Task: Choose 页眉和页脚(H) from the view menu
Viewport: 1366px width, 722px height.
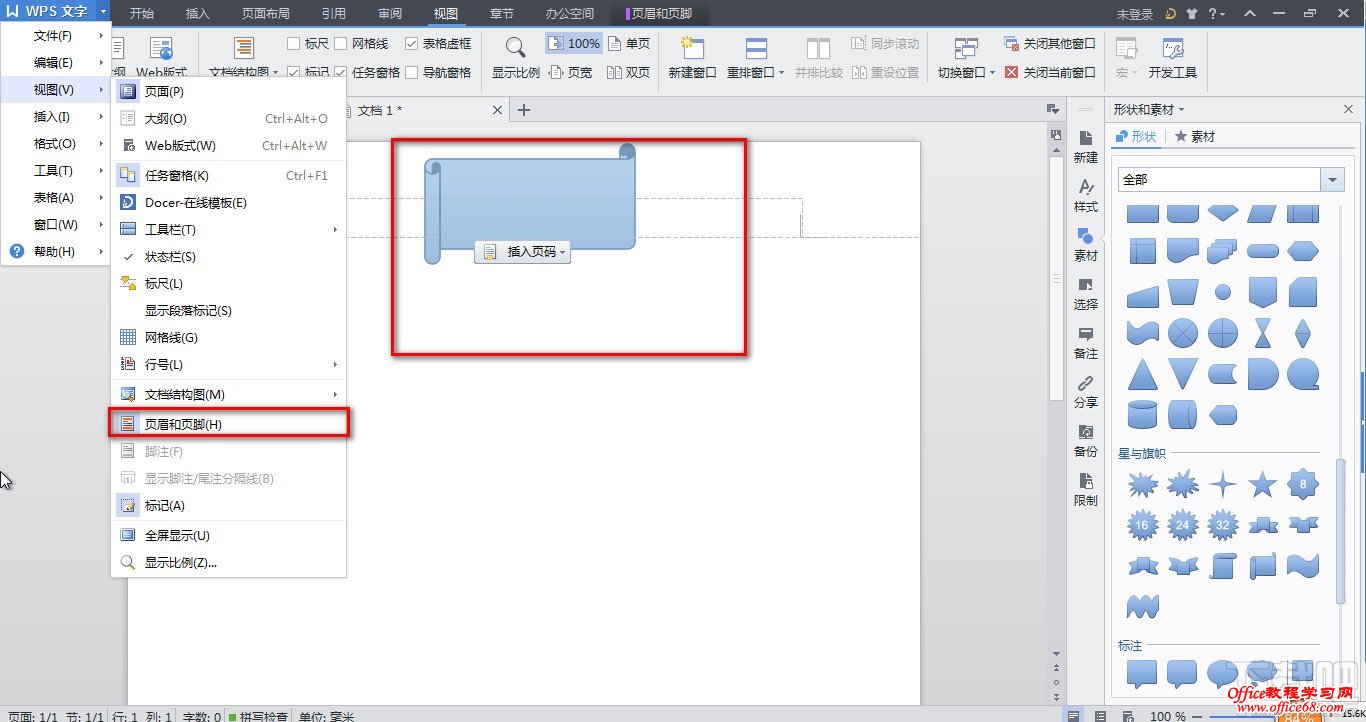Action: click(228, 425)
